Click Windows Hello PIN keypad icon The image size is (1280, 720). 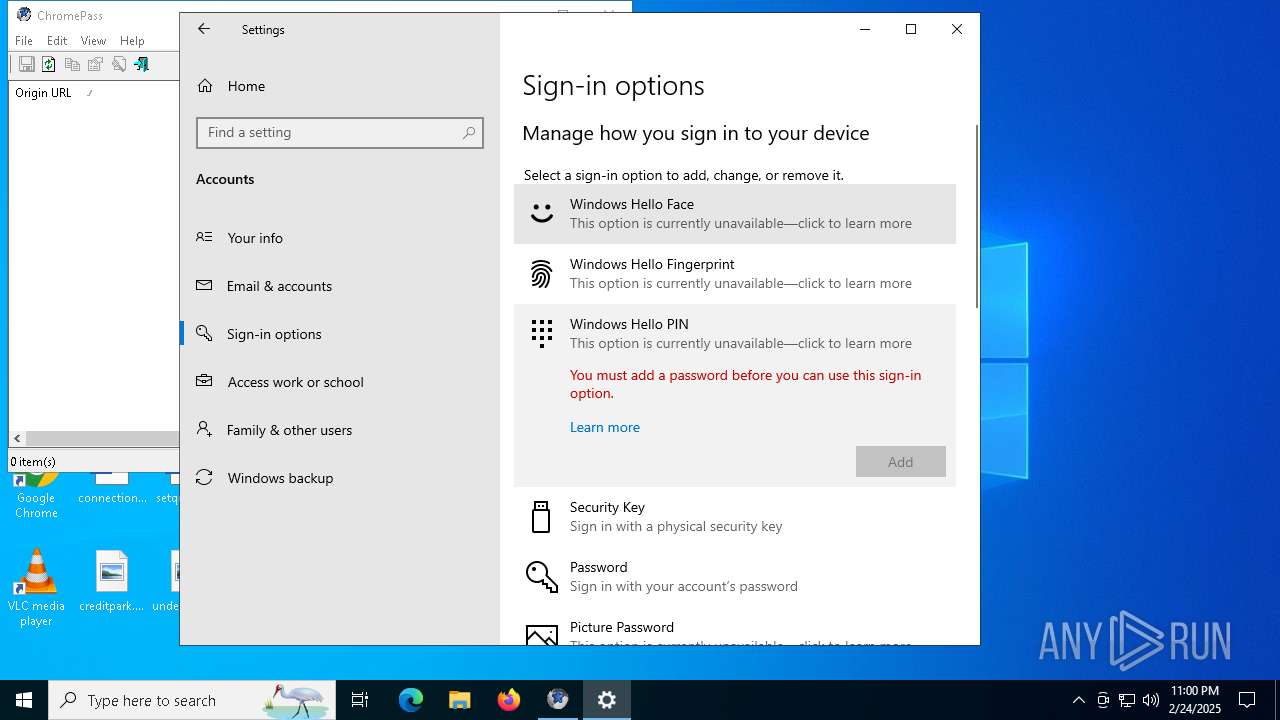click(x=541, y=333)
